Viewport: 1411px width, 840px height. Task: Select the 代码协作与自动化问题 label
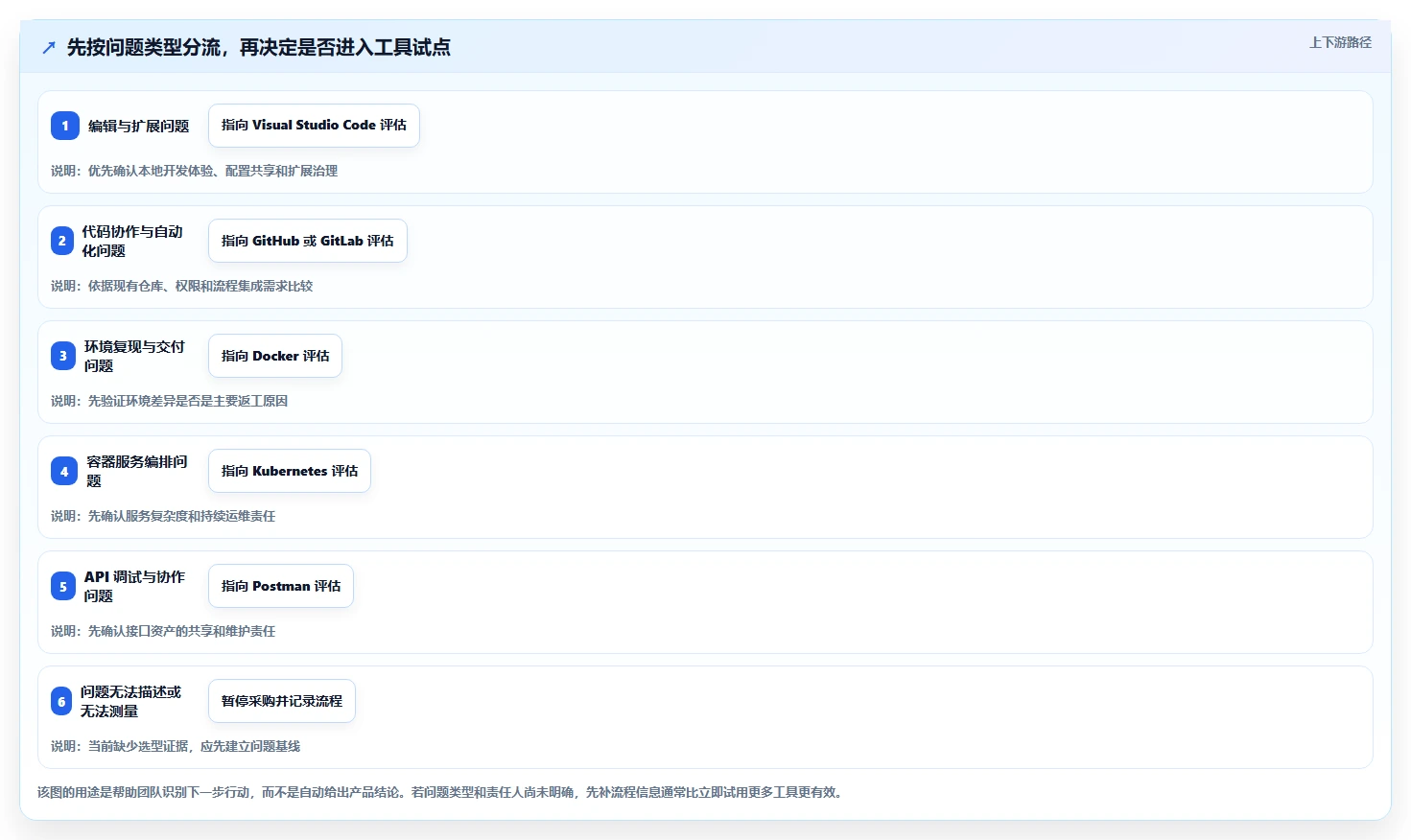coord(132,241)
